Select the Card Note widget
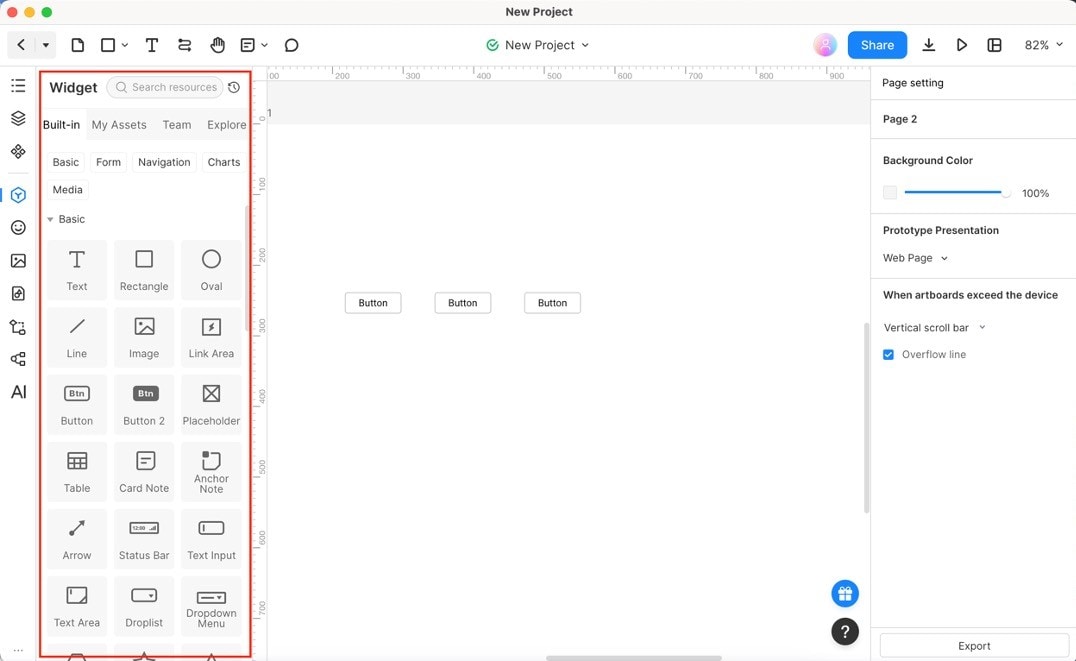Viewport: 1076px width, 661px height. tap(144, 472)
